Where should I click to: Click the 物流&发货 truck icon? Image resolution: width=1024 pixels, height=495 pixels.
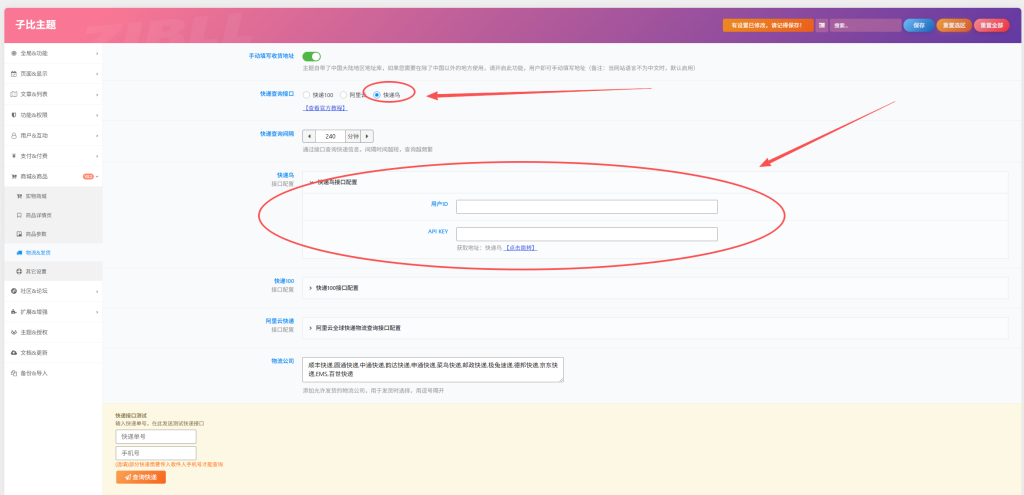pyautogui.click(x=19, y=252)
